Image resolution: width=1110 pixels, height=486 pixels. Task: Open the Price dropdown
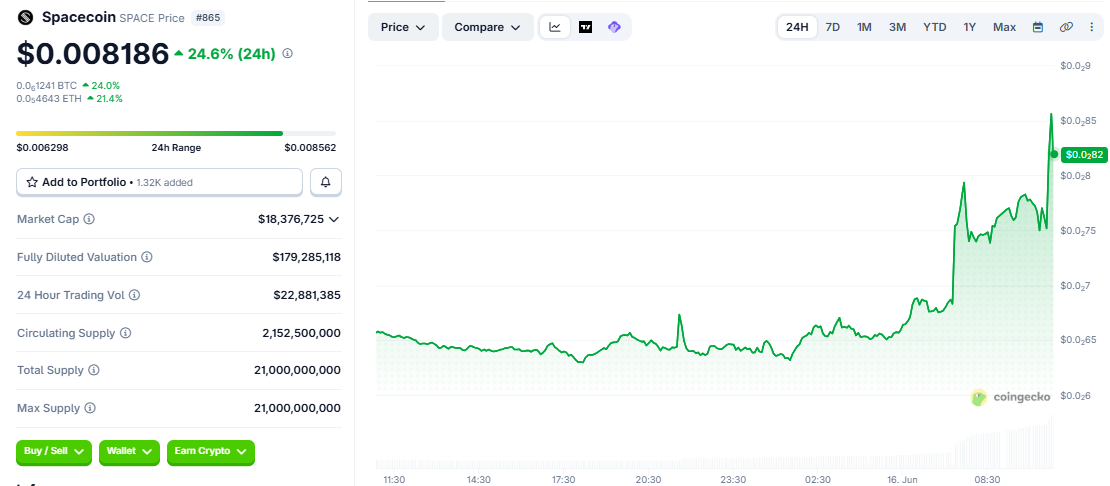click(403, 27)
